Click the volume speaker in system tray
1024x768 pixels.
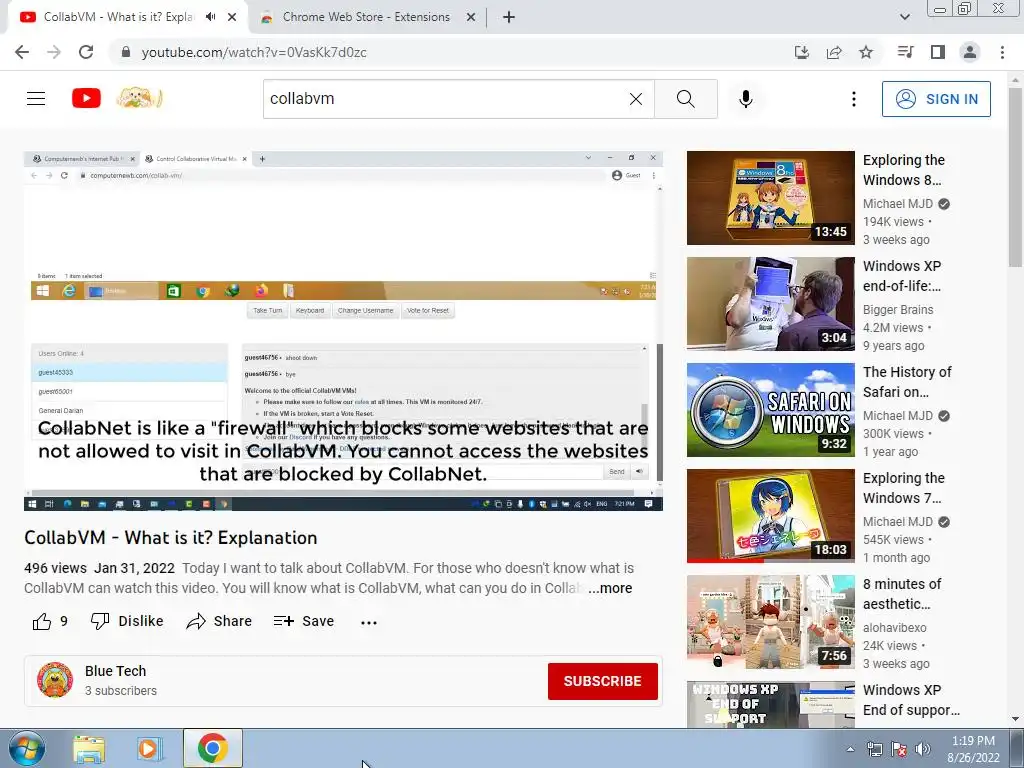(923, 749)
